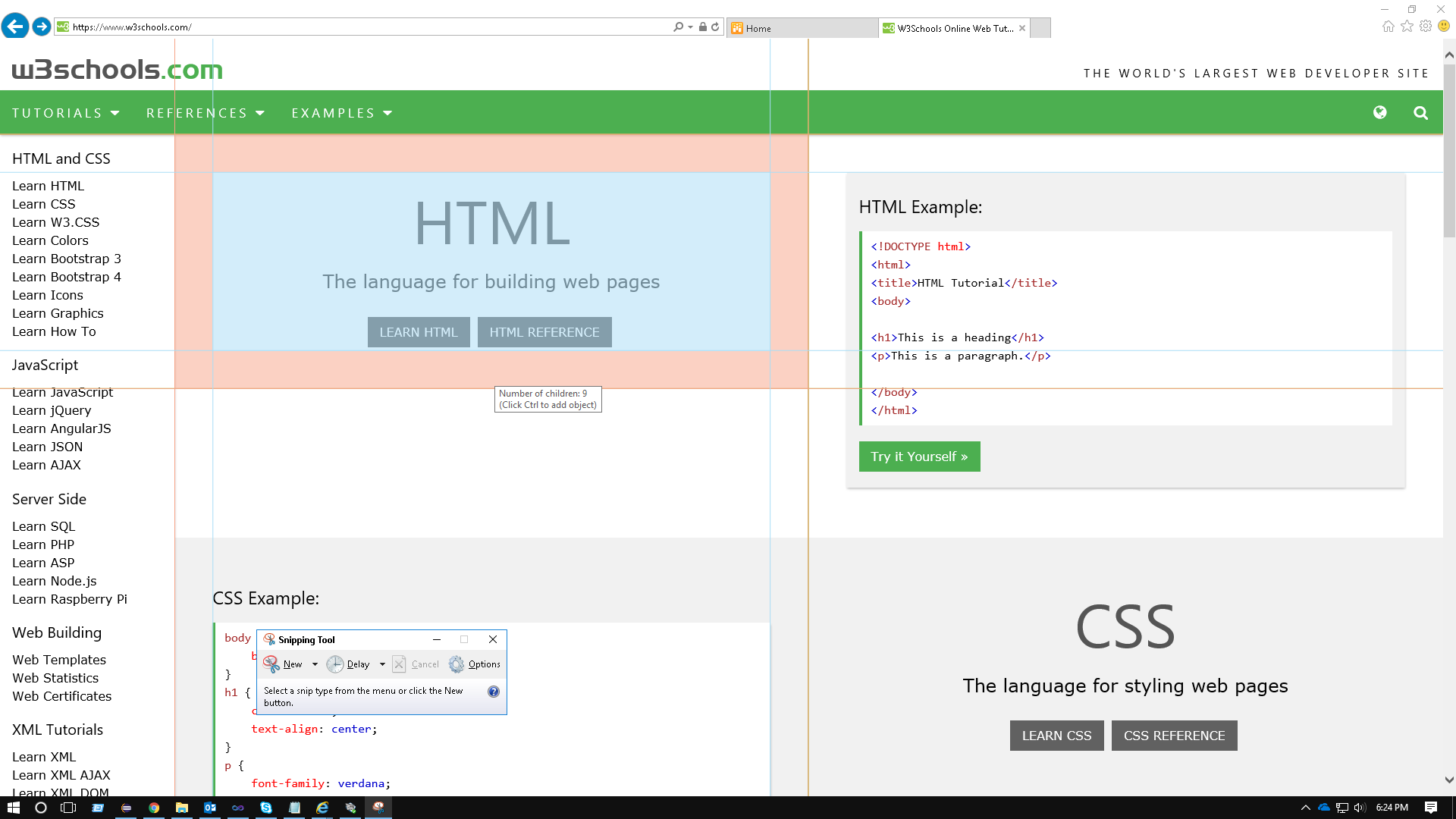The width and height of the screenshot is (1456, 819).
Task: Click the Snipping Tool New scissors icon
Action: 271,664
